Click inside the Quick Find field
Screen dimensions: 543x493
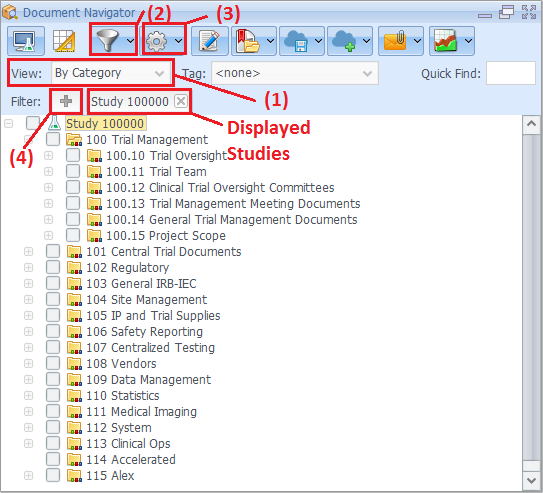click(510, 73)
